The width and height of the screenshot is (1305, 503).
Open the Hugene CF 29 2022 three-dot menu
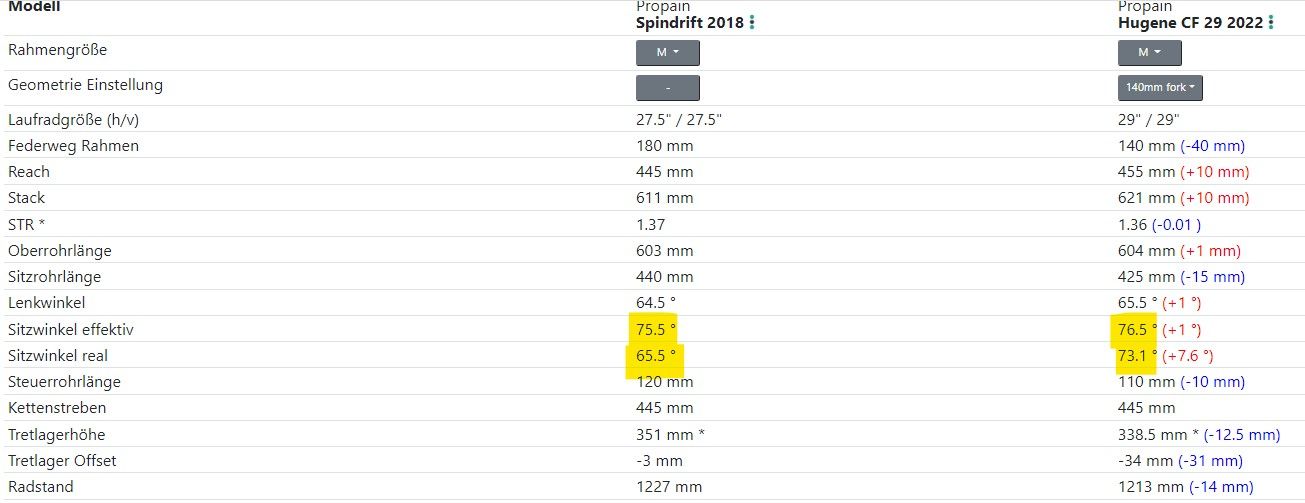tap(1271, 22)
